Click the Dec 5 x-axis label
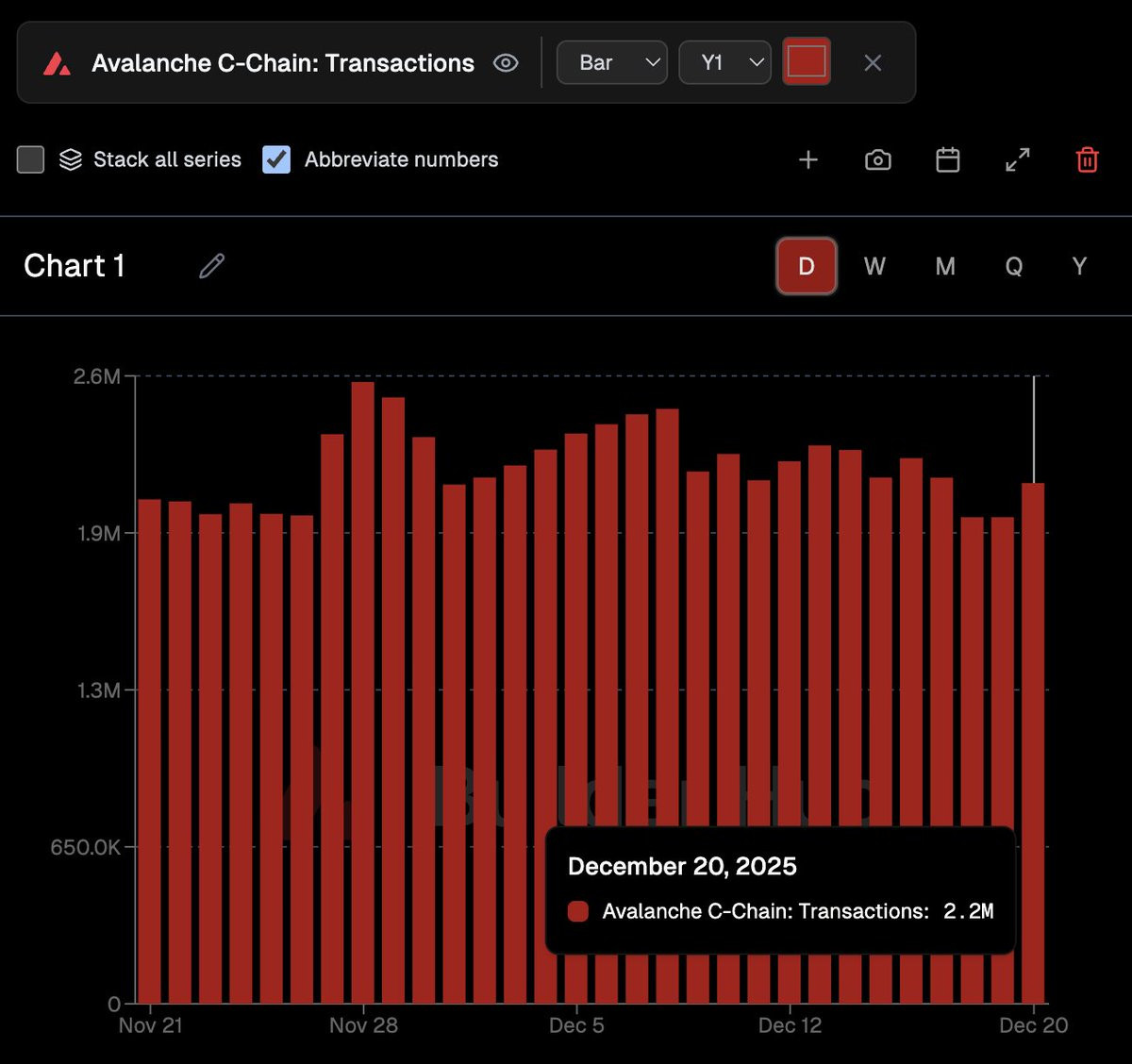1132x1064 pixels. pyautogui.click(x=576, y=1025)
